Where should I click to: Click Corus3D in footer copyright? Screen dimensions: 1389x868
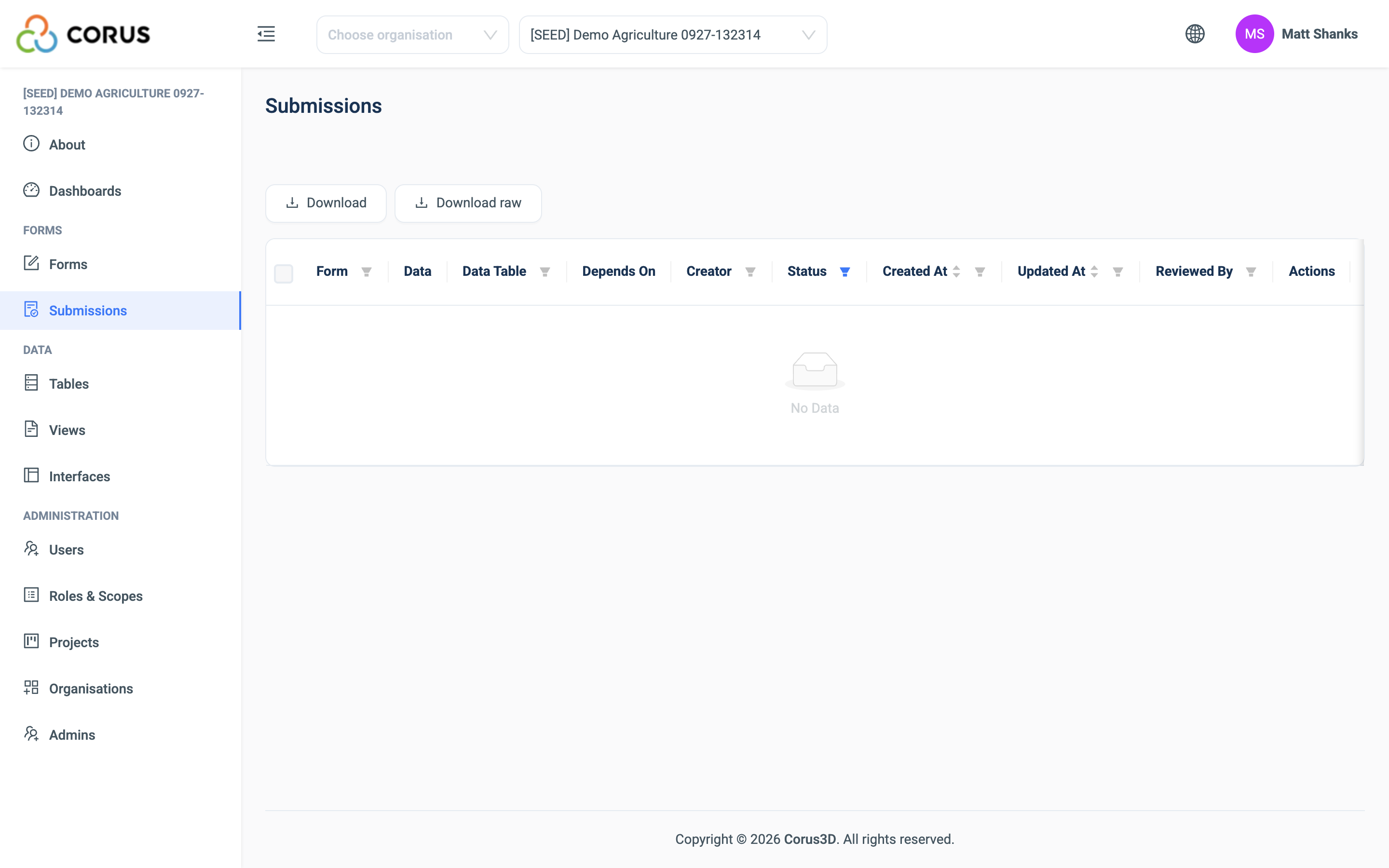pos(809,839)
